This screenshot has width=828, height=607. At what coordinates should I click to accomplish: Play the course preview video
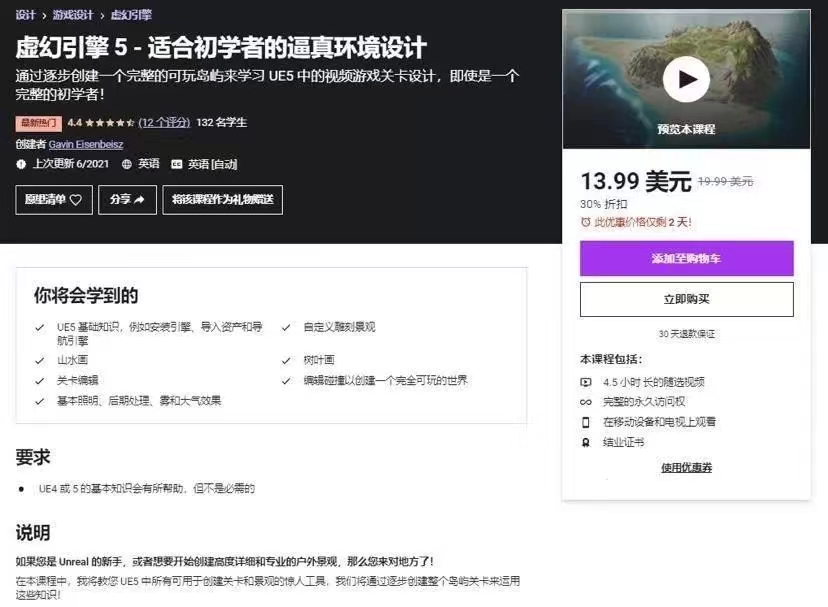pos(686,79)
